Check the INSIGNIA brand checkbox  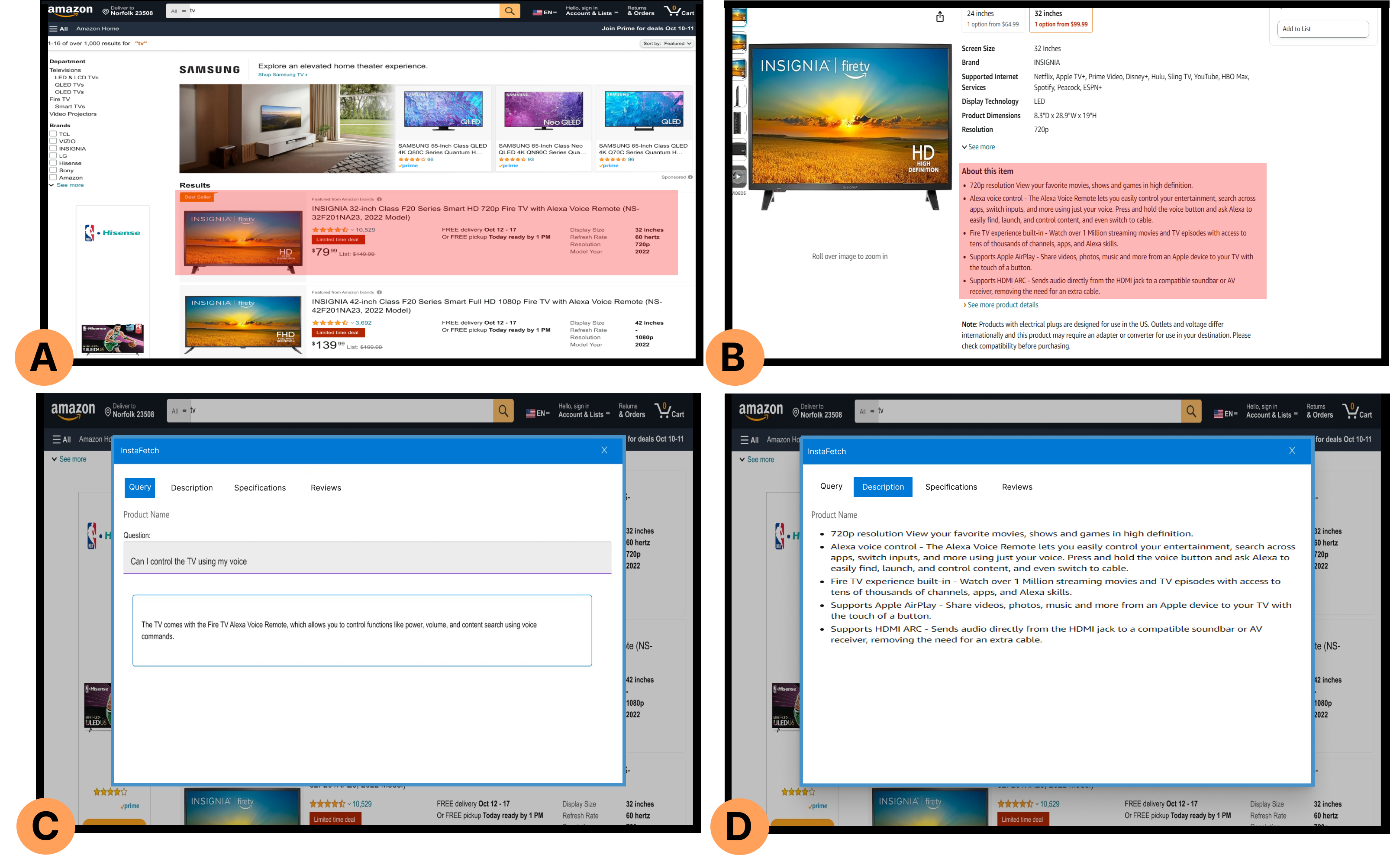[x=53, y=148]
